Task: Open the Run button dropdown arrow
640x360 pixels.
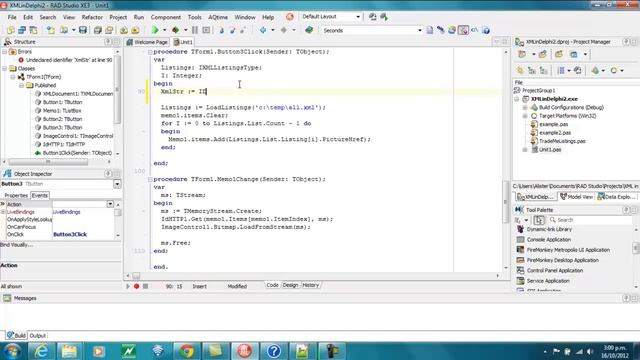Action: click(164, 30)
